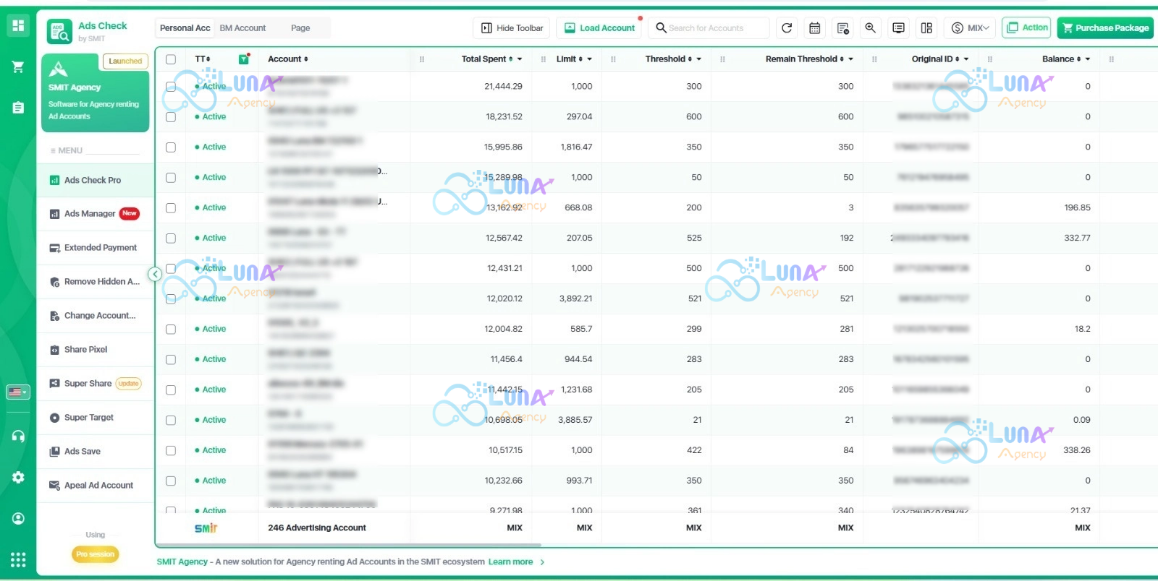The width and height of the screenshot is (1158, 581).
Task: Click the shopping cart icon in left rail
Action: (18, 67)
